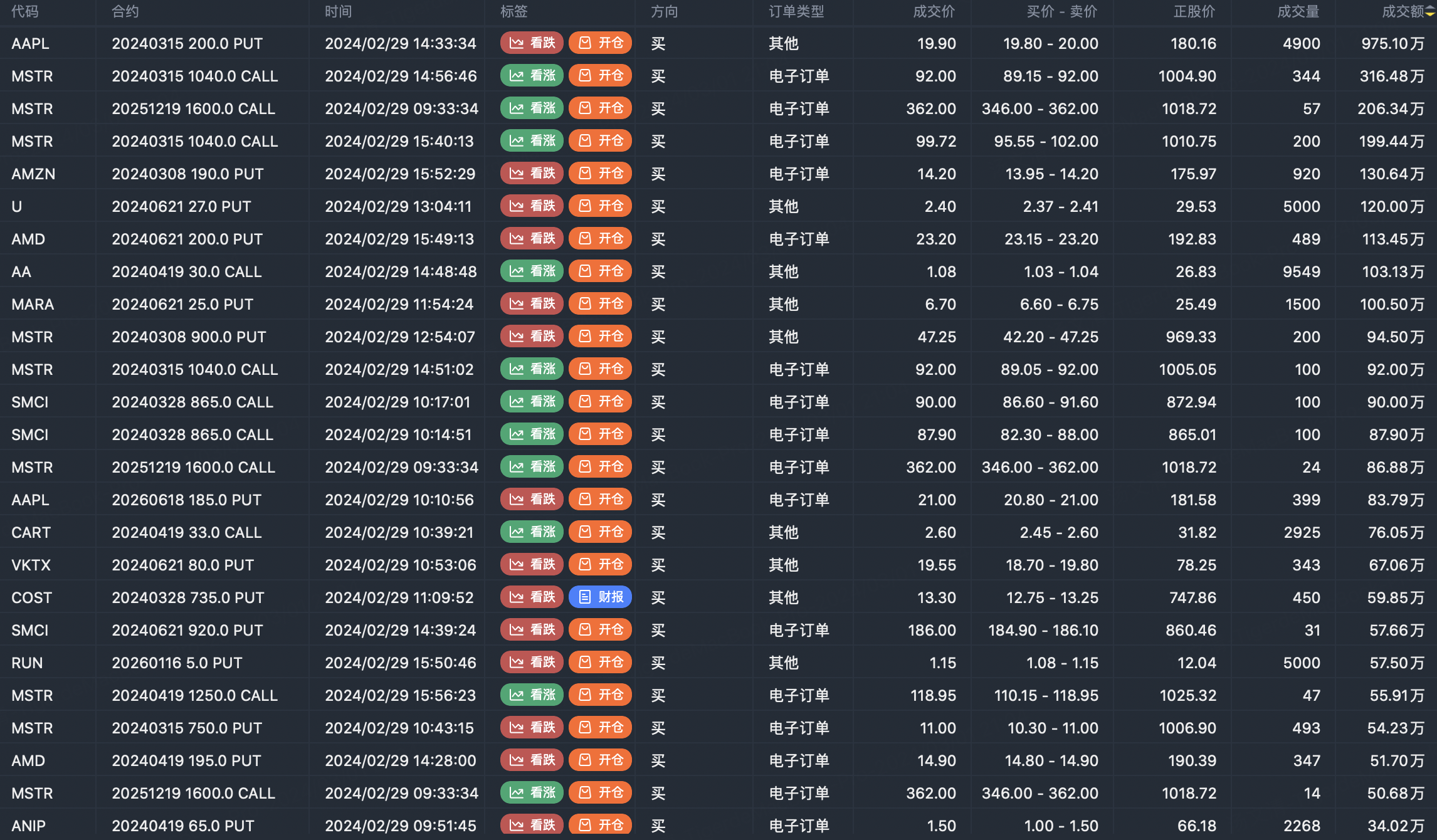Click the bullish tag on AA 30.0 CALL row
Screen dimensions: 1437x840
[532, 271]
